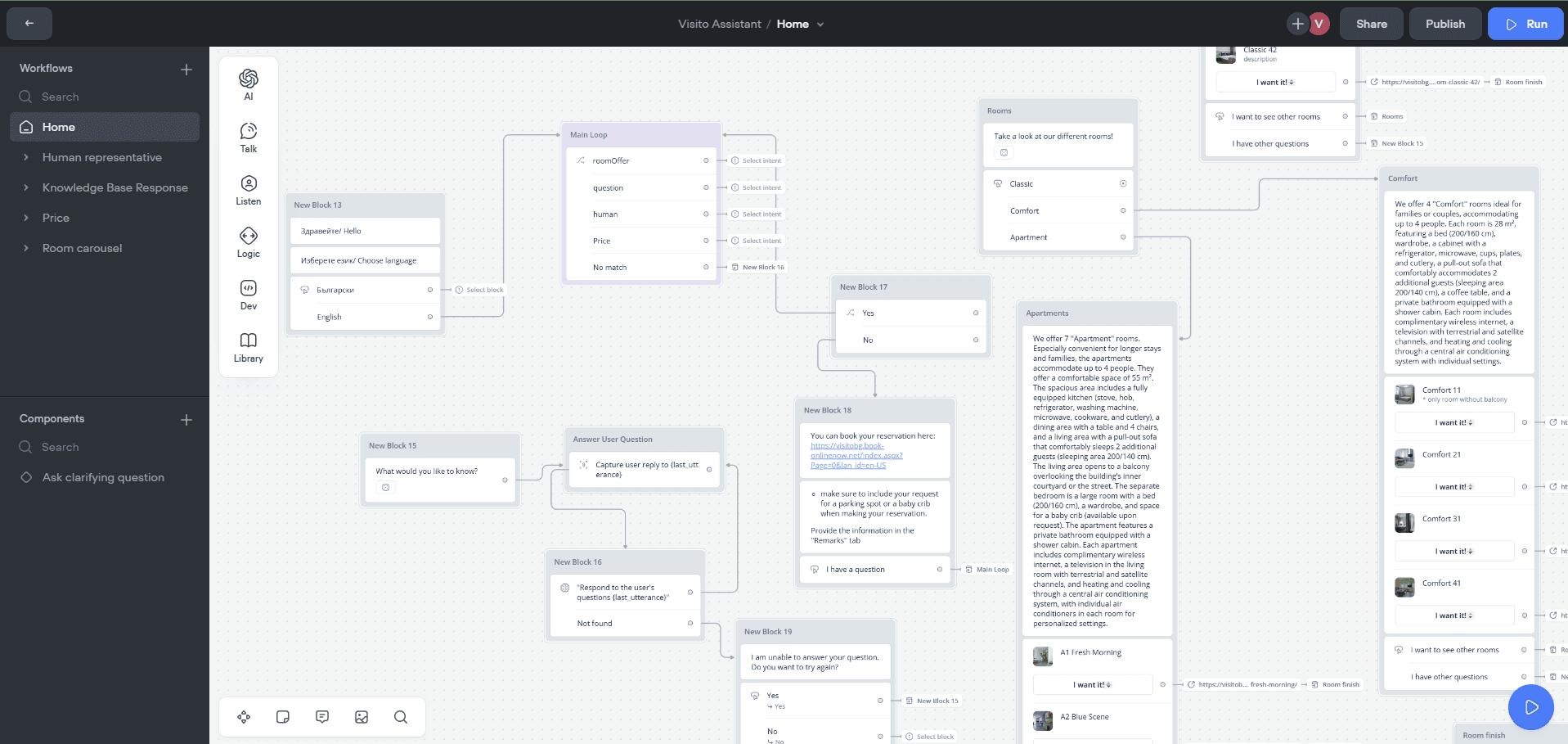Select Ask clarifying question component

click(103, 477)
